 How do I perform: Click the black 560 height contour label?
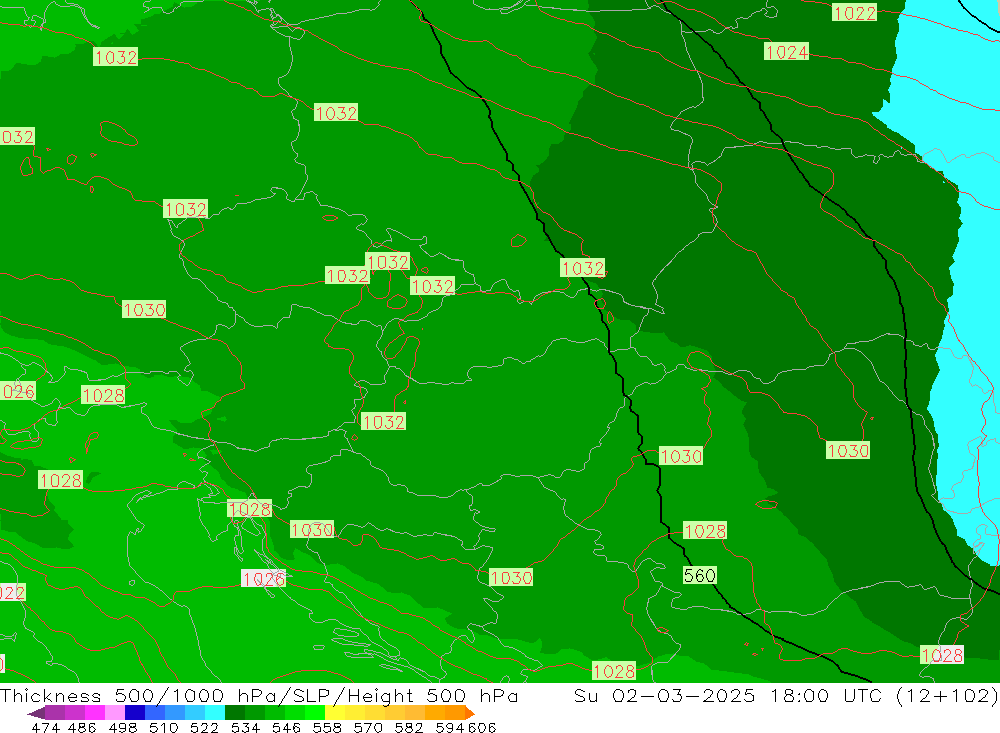click(x=700, y=575)
